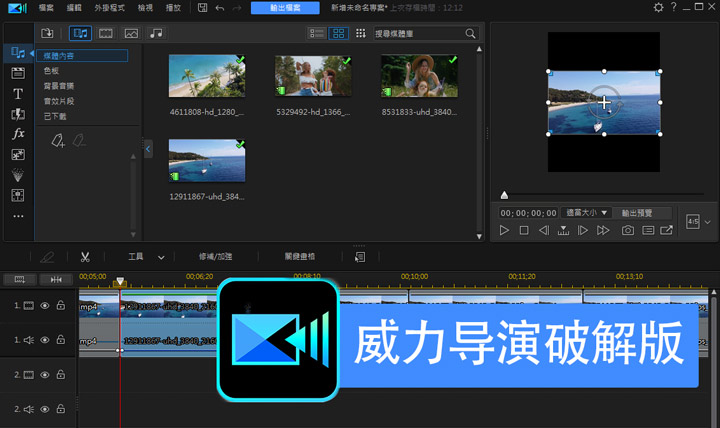
Task: Click the Redo arrow
Action: click(x=236, y=8)
